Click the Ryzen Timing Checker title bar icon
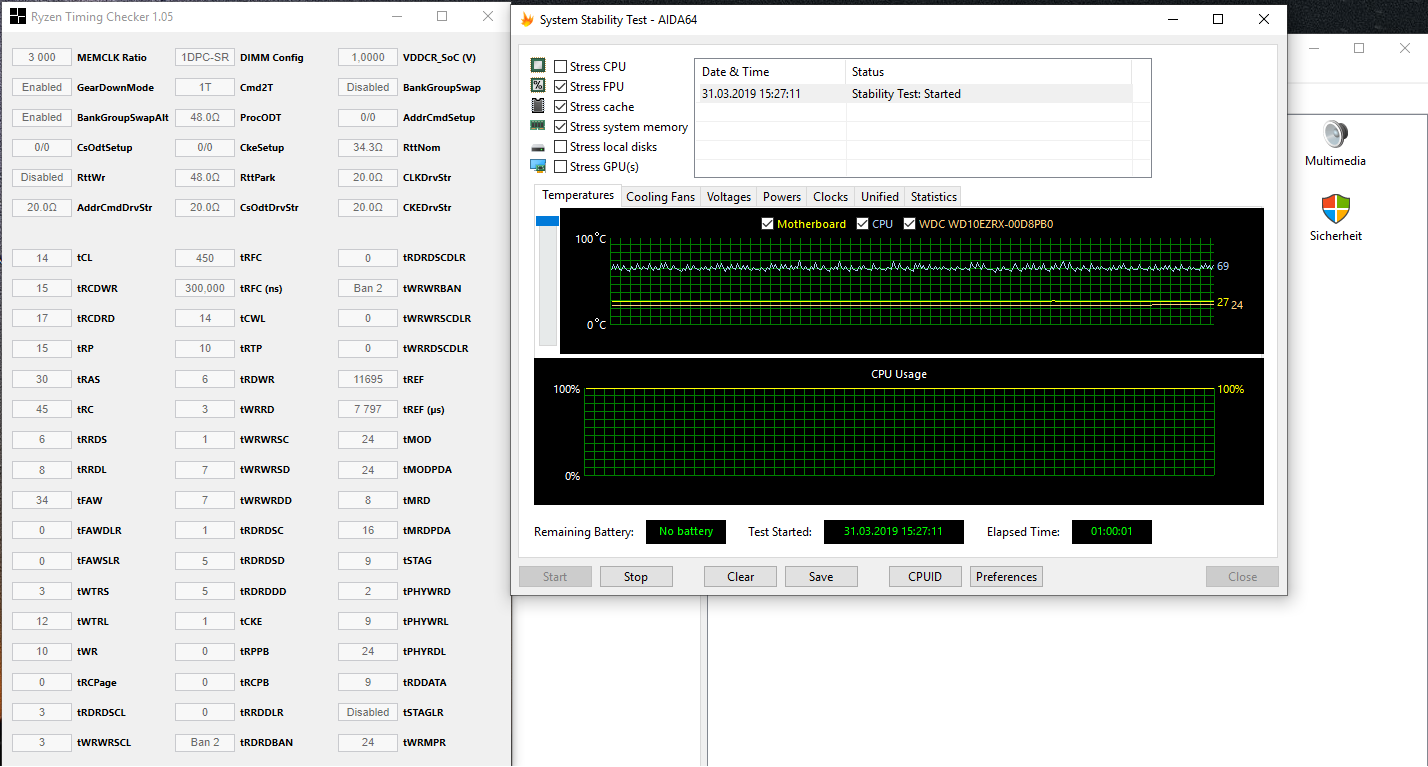1428x767 pixels. click(18, 16)
